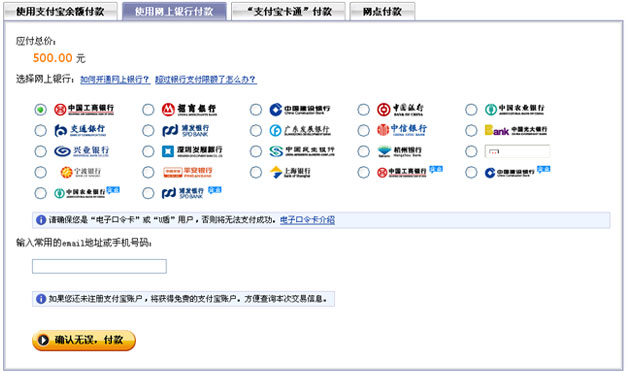The image size is (627, 373).
Task: Select the 招商银行 radio button
Action: pyautogui.click(x=148, y=110)
